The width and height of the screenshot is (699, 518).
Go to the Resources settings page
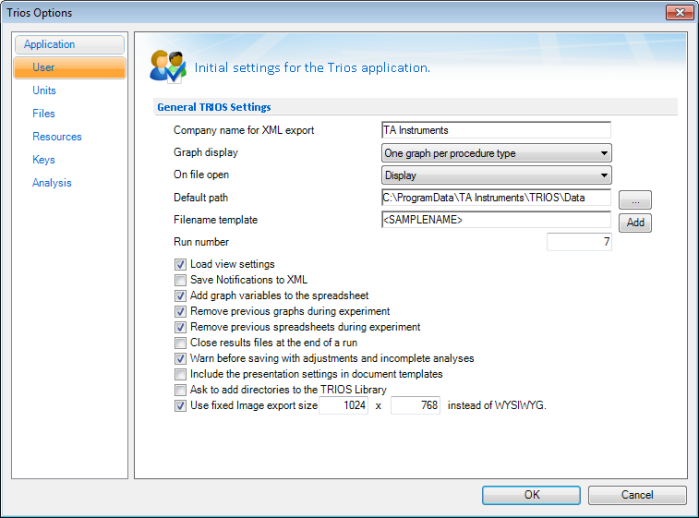coord(57,137)
